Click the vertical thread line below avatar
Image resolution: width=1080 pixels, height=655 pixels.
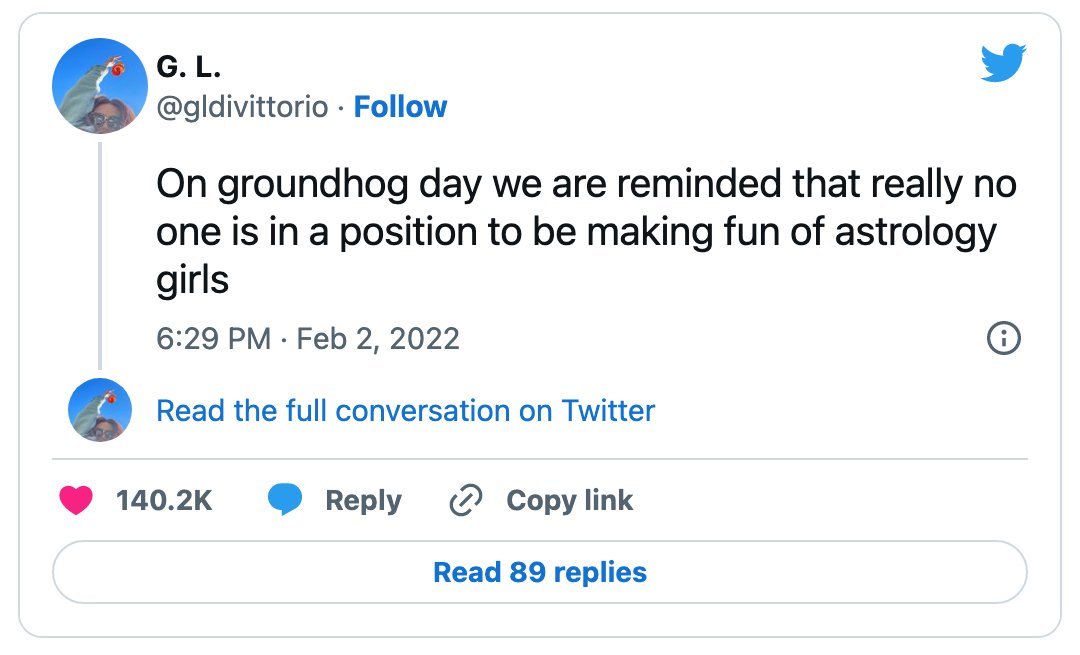(100, 256)
